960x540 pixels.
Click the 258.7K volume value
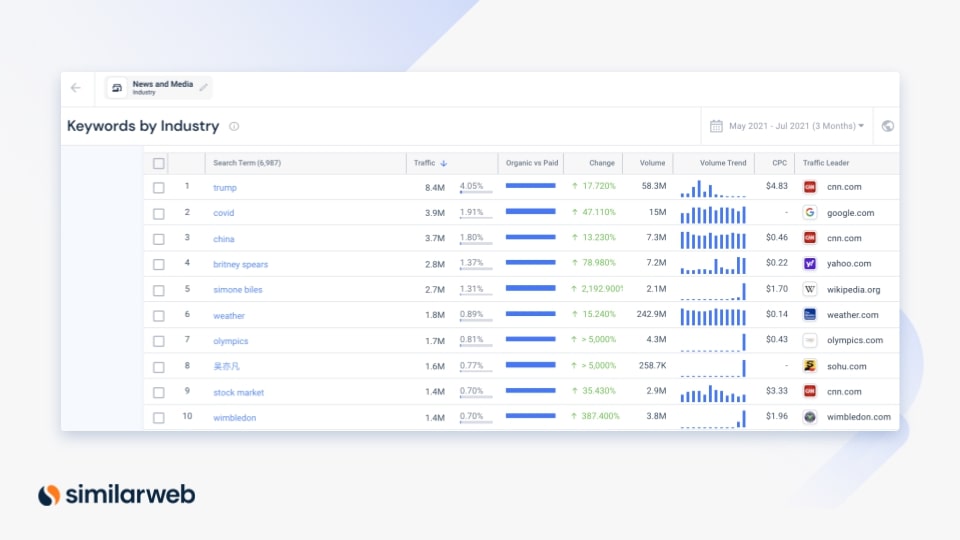[653, 366]
